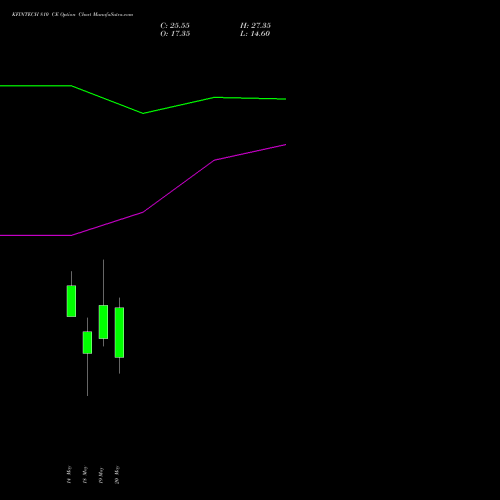The width and height of the screenshot is (500, 500).
Task: Click the 20 May candlestick
Action: pyautogui.click(x=119, y=332)
